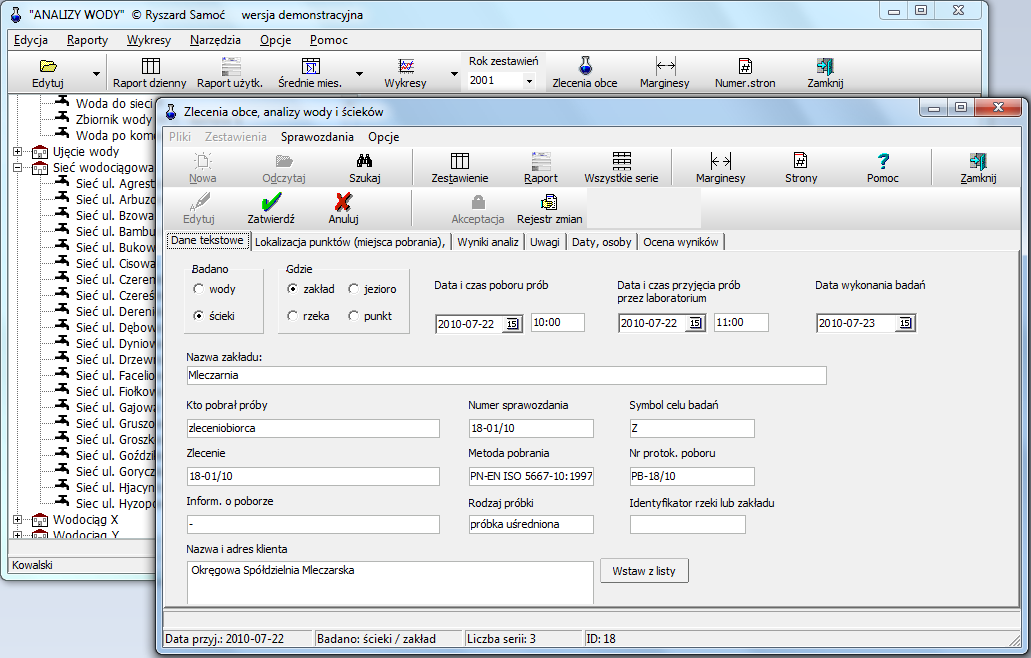
Task: Open calendar picker for Data poboru prób
Action: [x=512, y=323]
